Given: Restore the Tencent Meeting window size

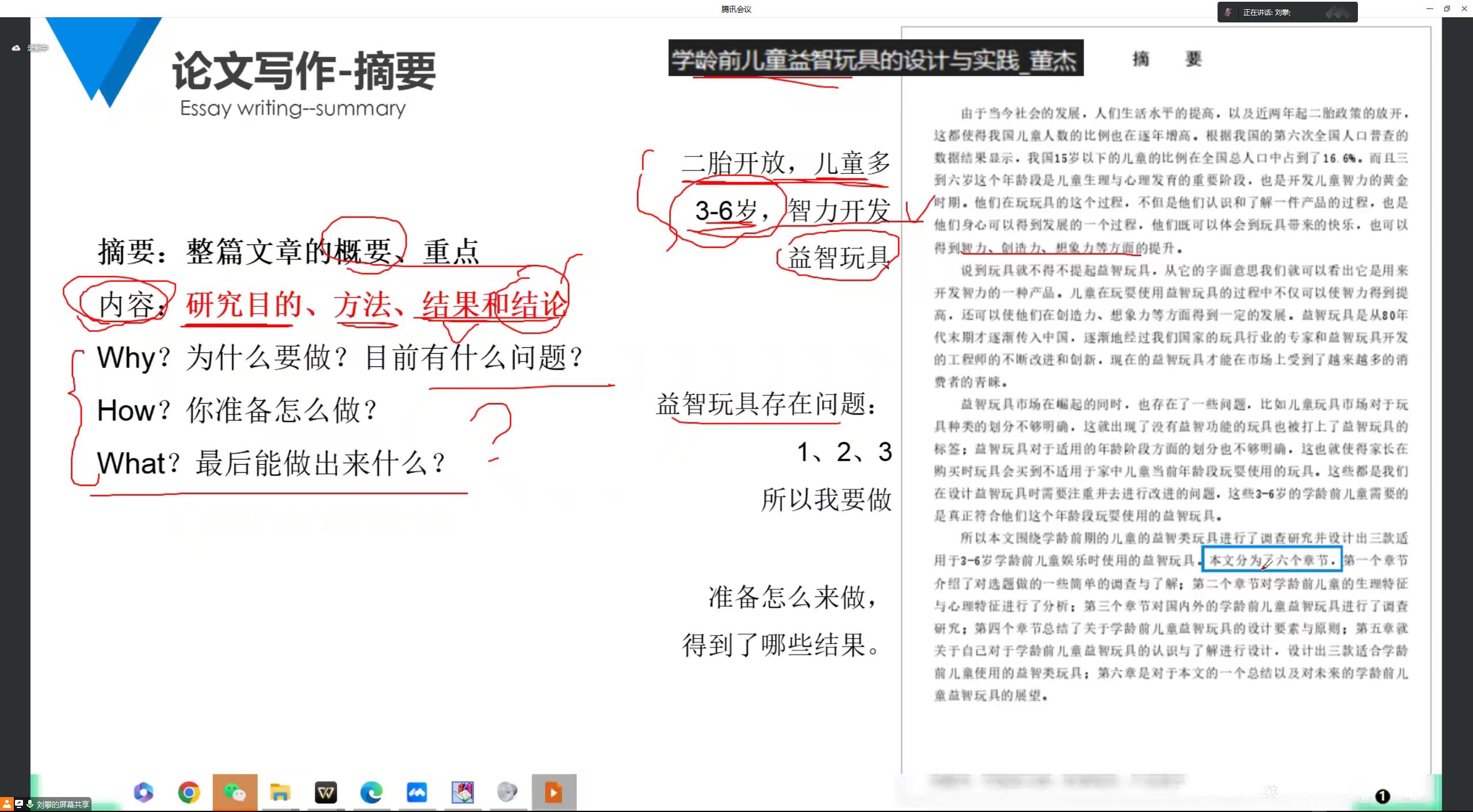Looking at the screenshot, I should (1447, 9).
